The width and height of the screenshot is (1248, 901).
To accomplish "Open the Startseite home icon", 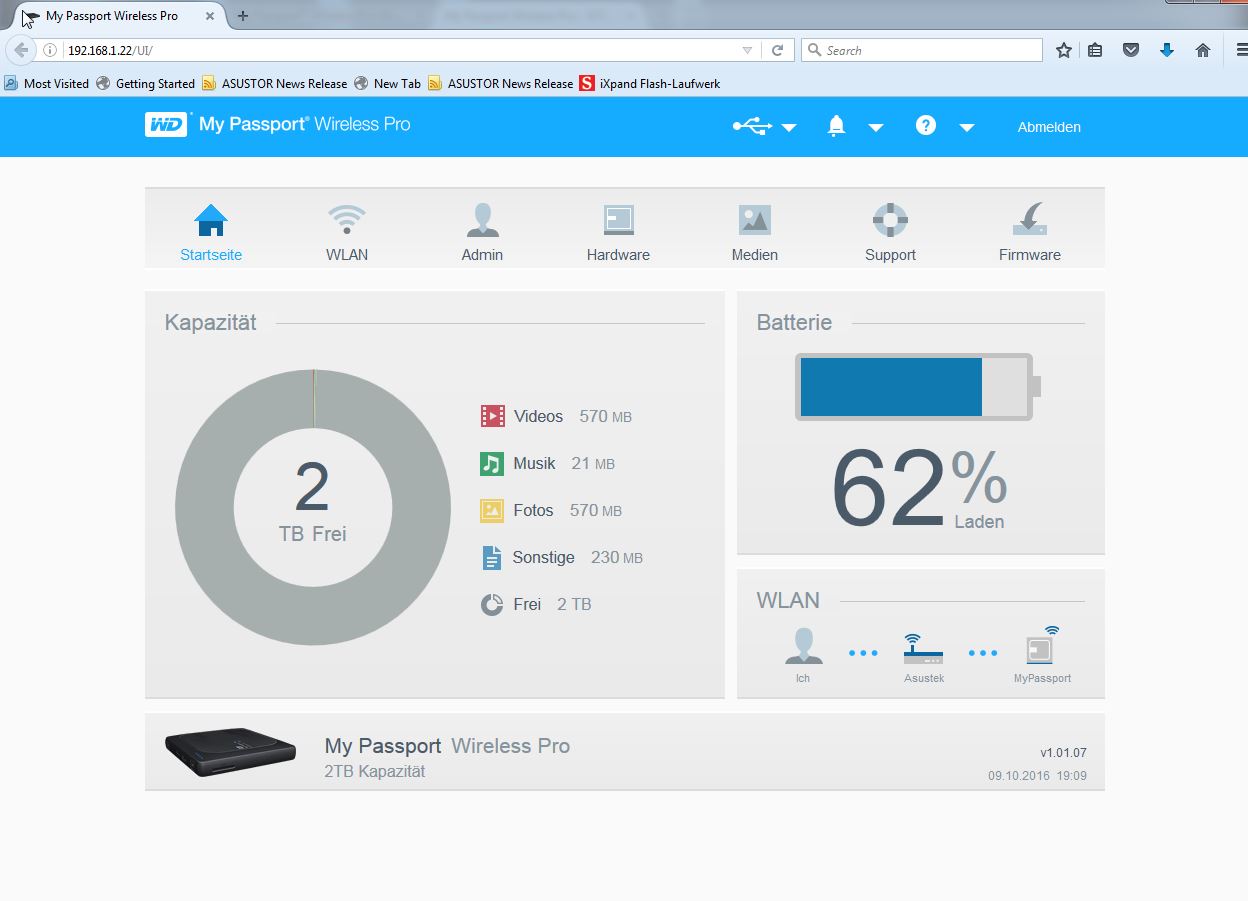I will point(211,220).
